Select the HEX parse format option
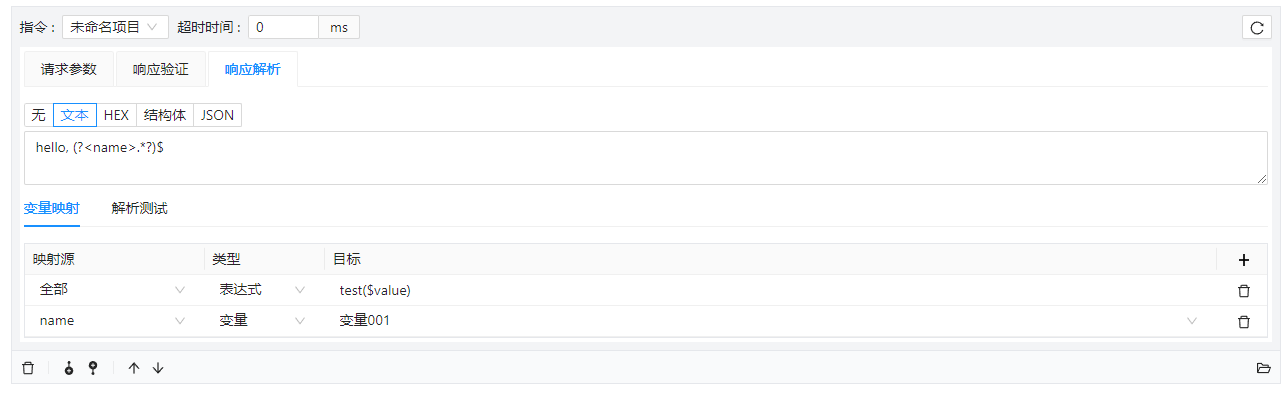Screen dimensions: 1288x394 (117, 115)
